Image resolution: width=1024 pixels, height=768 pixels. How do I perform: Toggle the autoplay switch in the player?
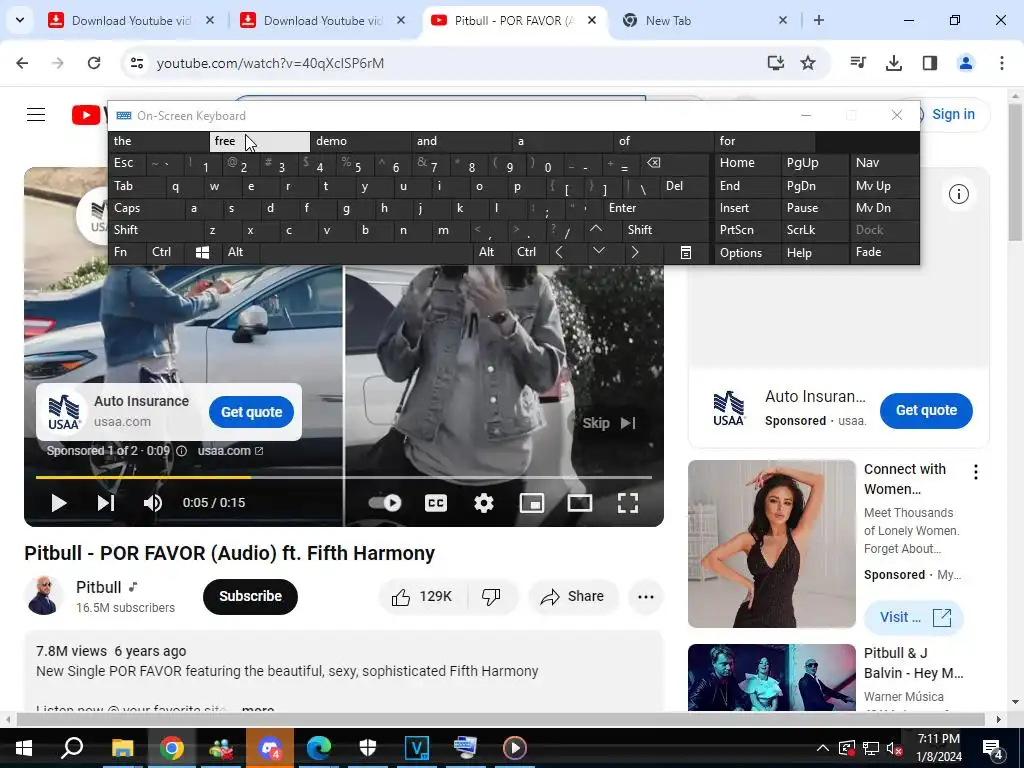pos(385,503)
